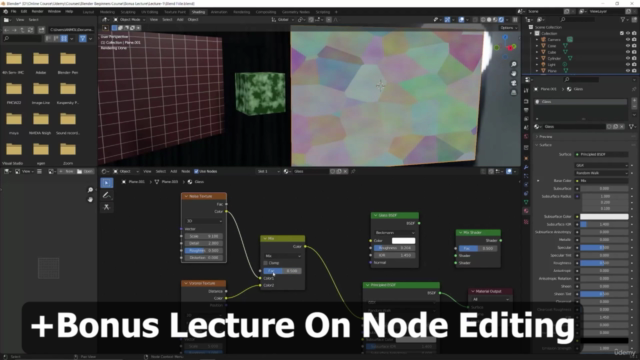Click the file browser filter funnel icon
The width and height of the screenshot is (640, 360).
(x=82, y=38)
